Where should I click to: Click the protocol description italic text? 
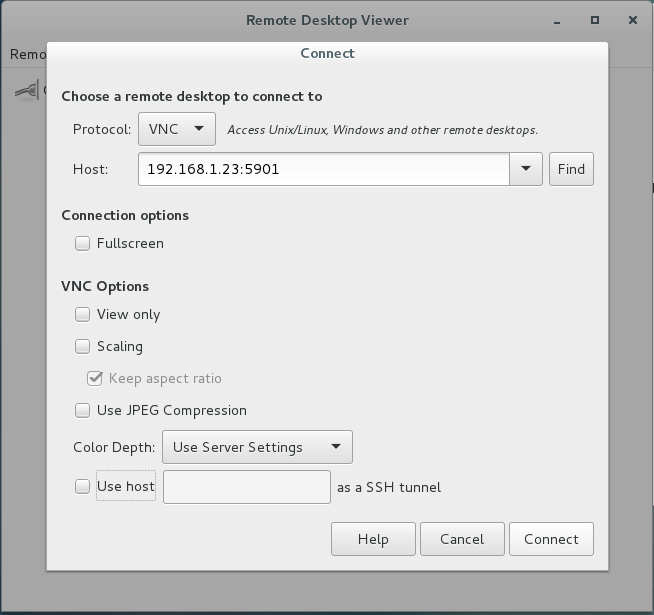pyautogui.click(x=382, y=130)
